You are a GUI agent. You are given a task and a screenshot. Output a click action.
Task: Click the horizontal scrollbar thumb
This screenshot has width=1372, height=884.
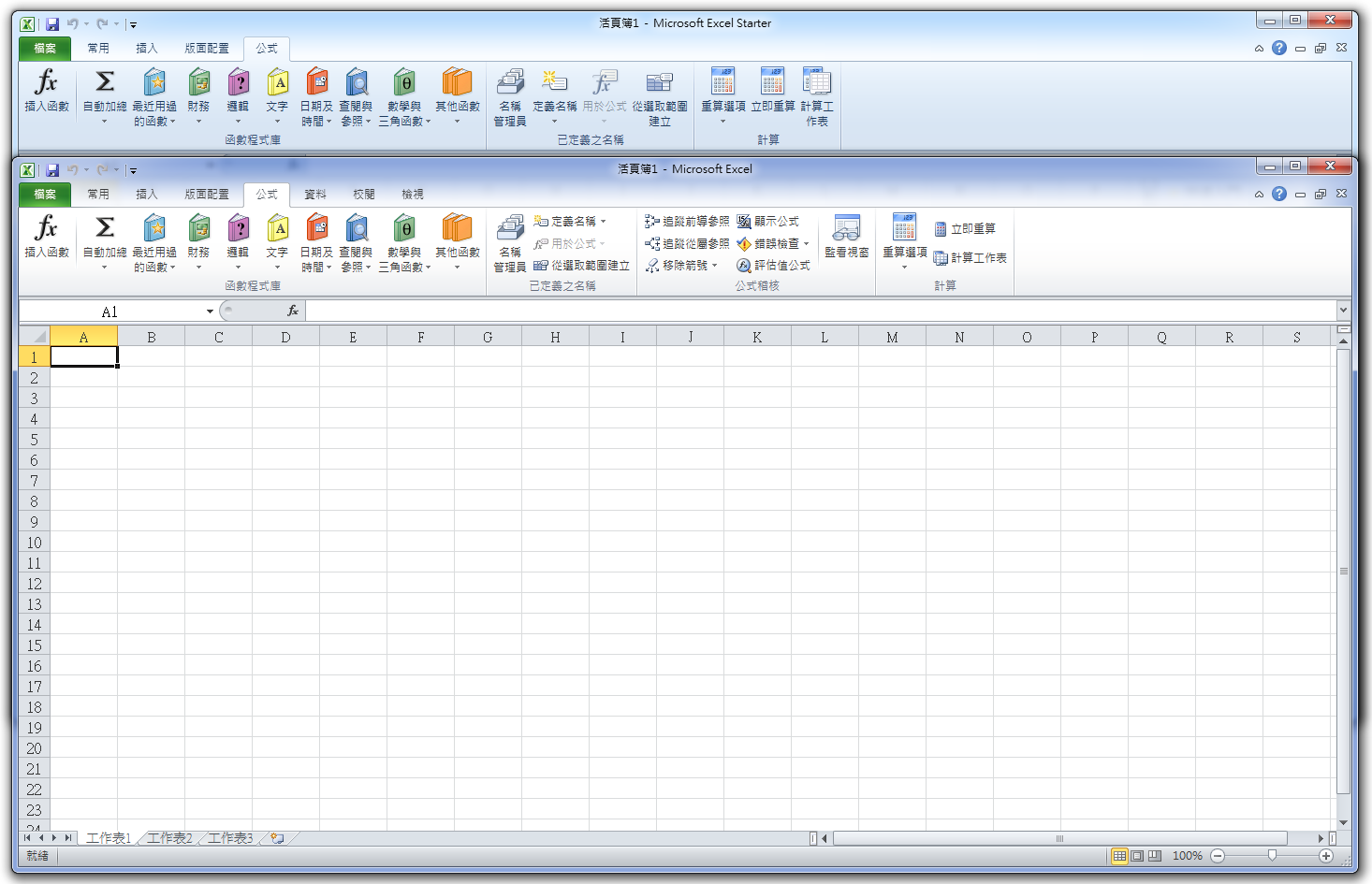coord(1060,838)
